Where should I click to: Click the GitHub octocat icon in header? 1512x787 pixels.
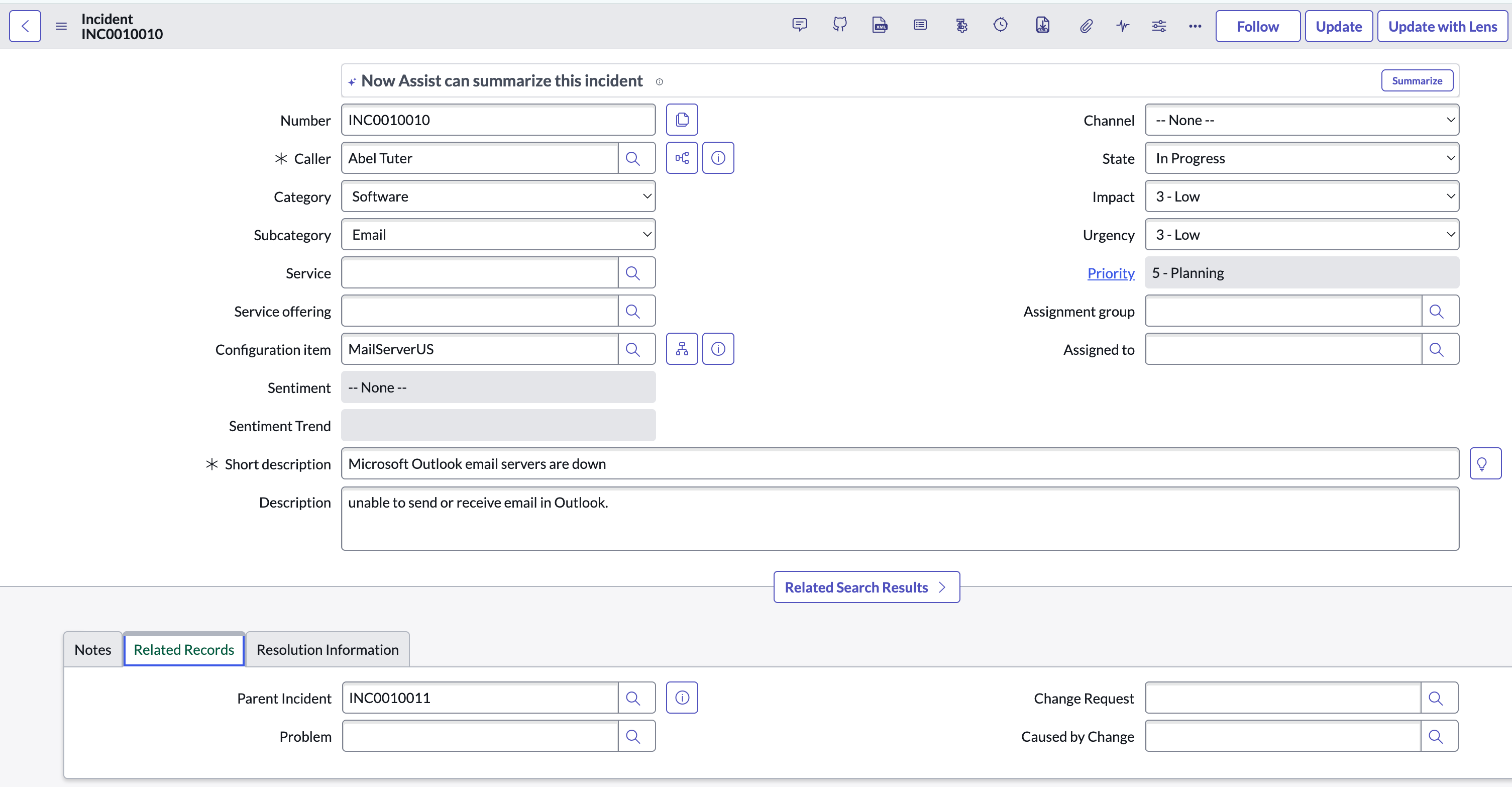coord(840,25)
